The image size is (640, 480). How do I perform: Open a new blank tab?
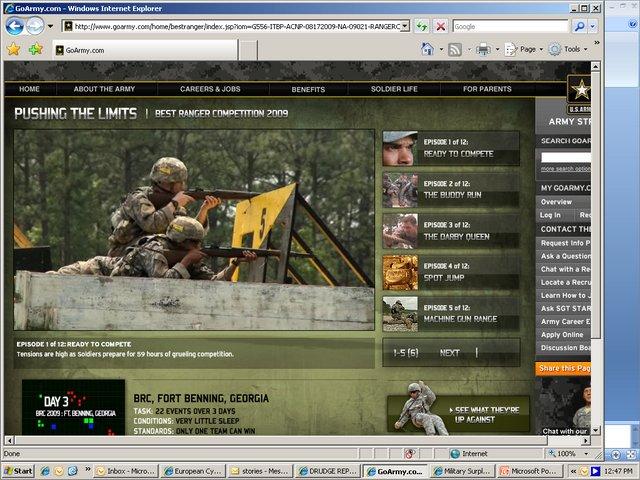[x=247, y=50]
